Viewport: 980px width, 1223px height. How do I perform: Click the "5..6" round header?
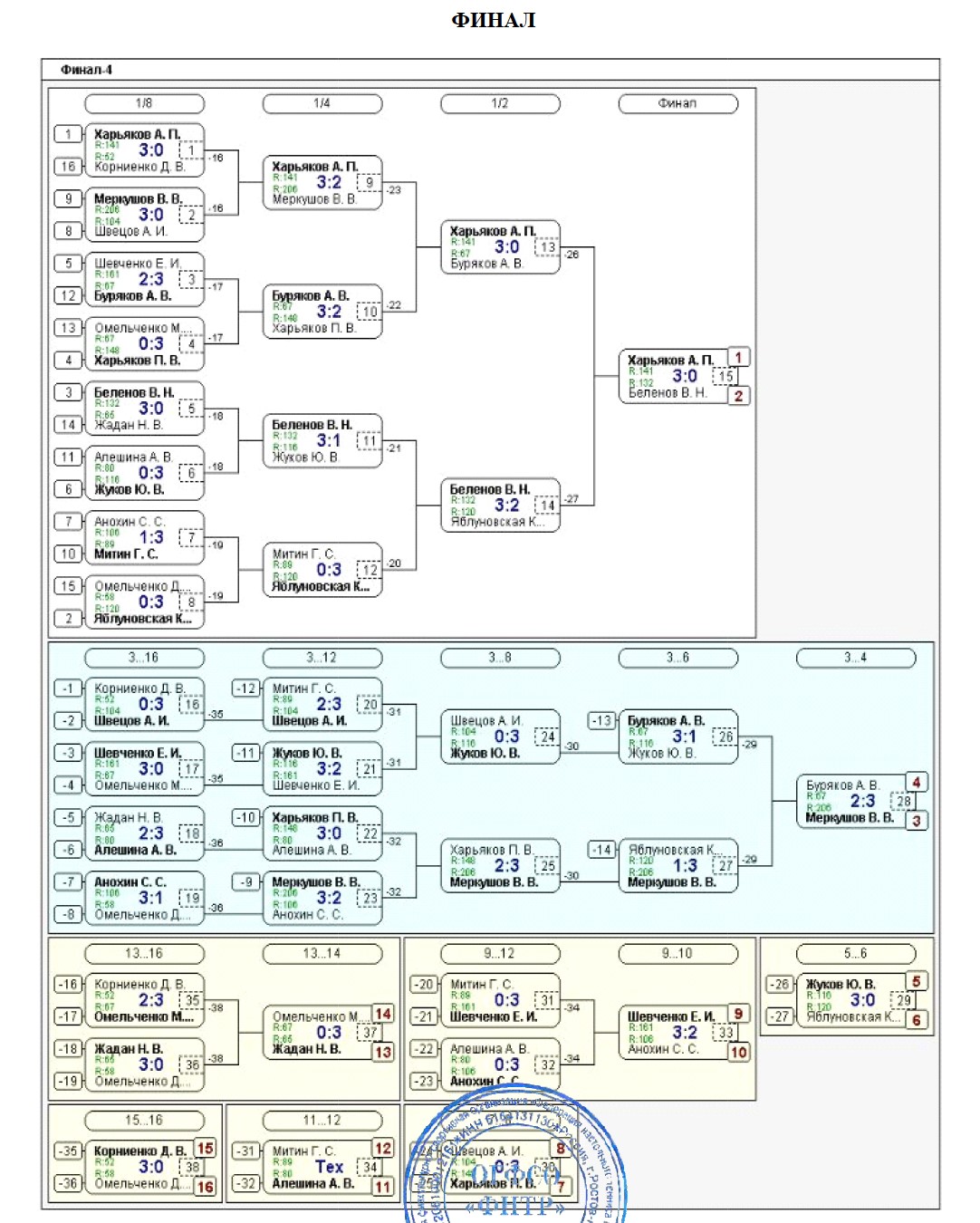(856, 954)
